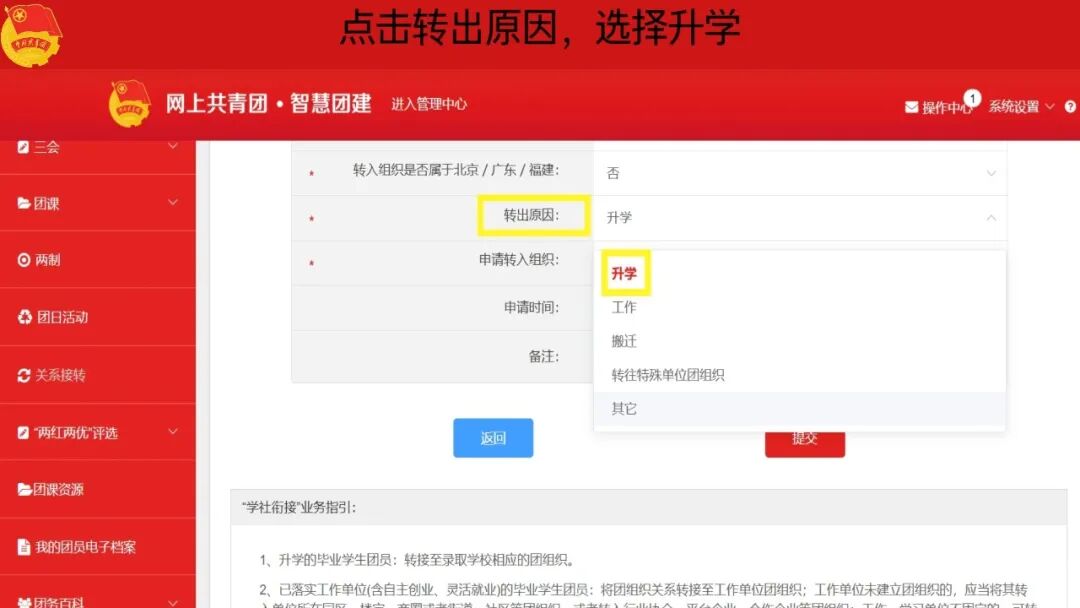The image size is (1080, 608).
Task: Open 团日活动 menu item
Action: pos(98,317)
